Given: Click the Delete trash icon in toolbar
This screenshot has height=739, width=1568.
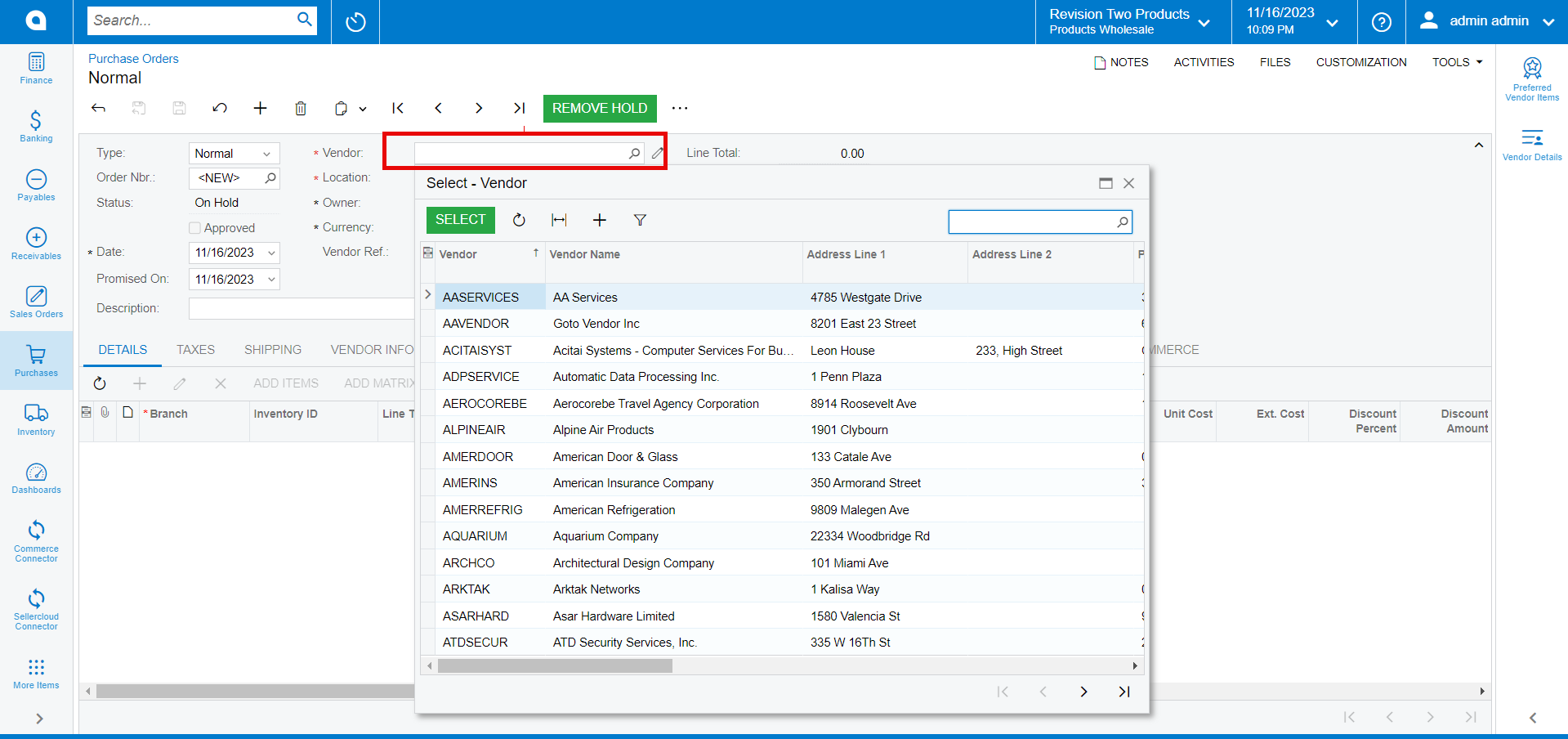Looking at the screenshot, I should pyautogui.click(x=301, y=108).
